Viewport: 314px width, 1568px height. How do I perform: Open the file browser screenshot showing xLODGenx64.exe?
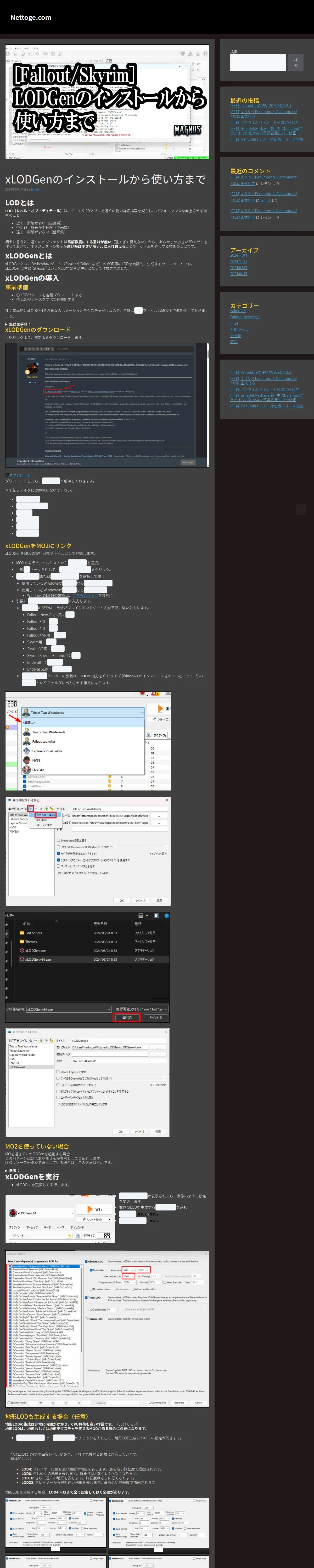88,968
